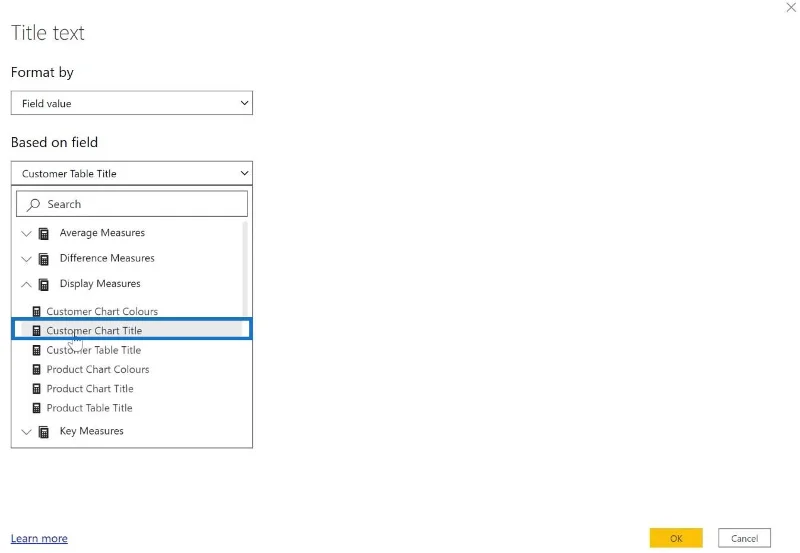This screenshot has width=800, height=553.
Task: Click the Average Measures table icon
Action: click(x=44, y=234)
